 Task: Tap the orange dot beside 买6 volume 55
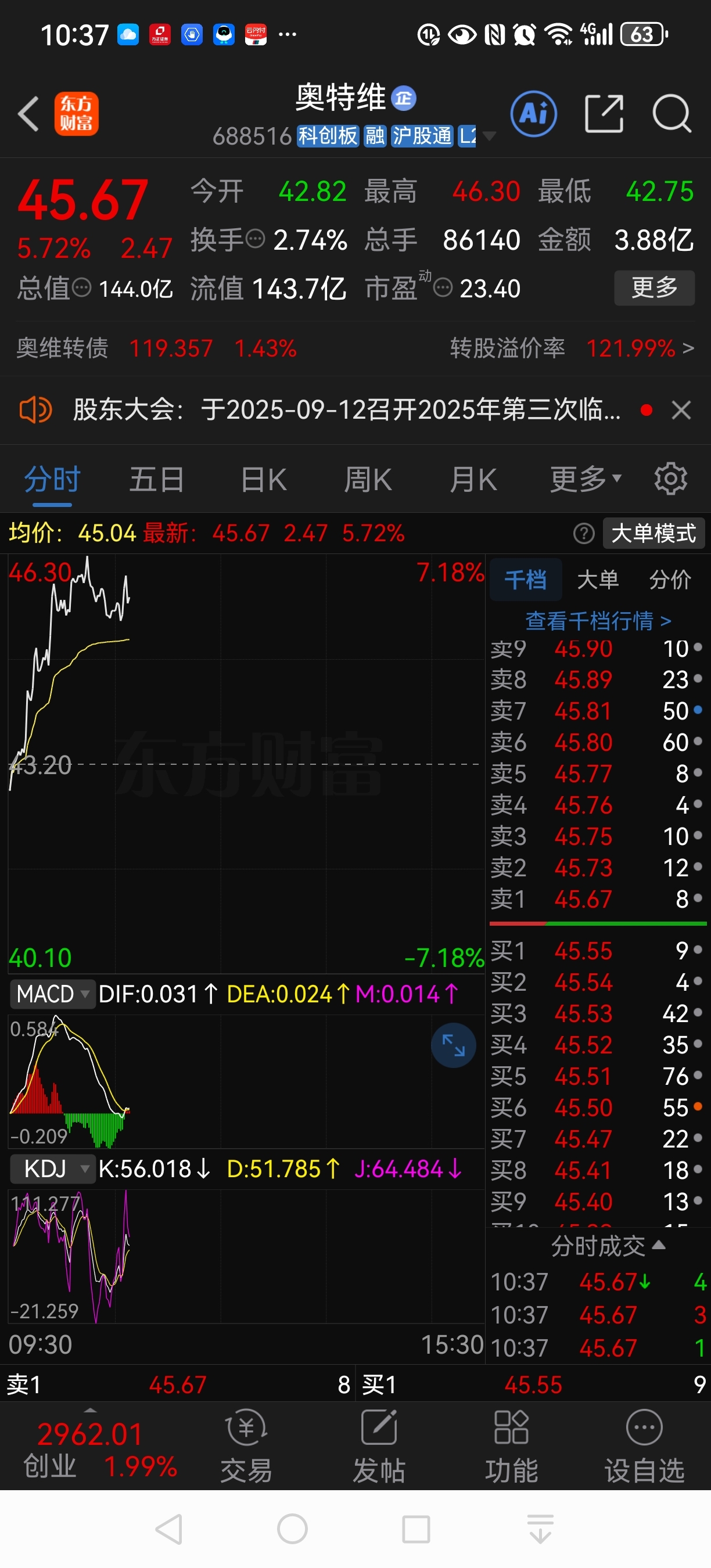pyautogui.click(x=698, y=1106)
